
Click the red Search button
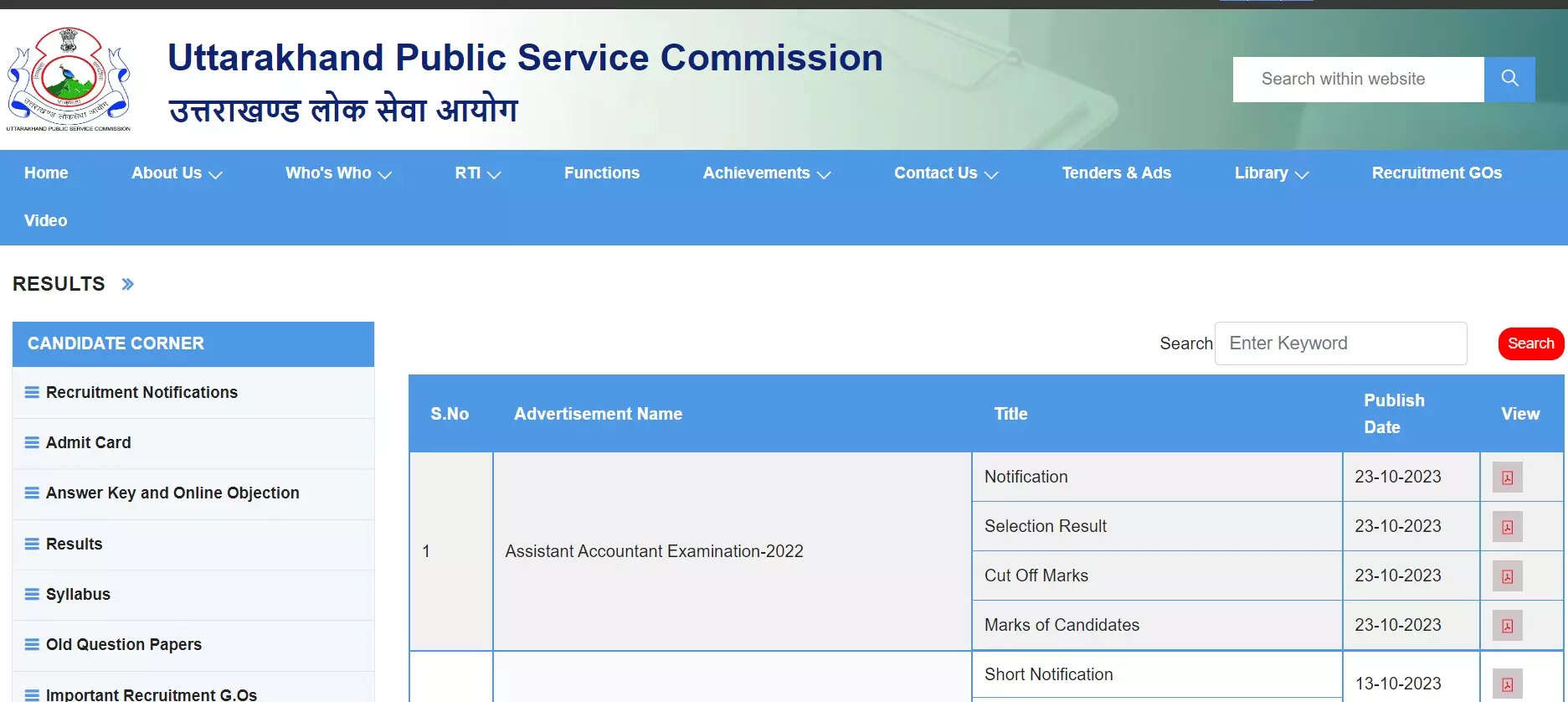click(x=1530, y=343)
